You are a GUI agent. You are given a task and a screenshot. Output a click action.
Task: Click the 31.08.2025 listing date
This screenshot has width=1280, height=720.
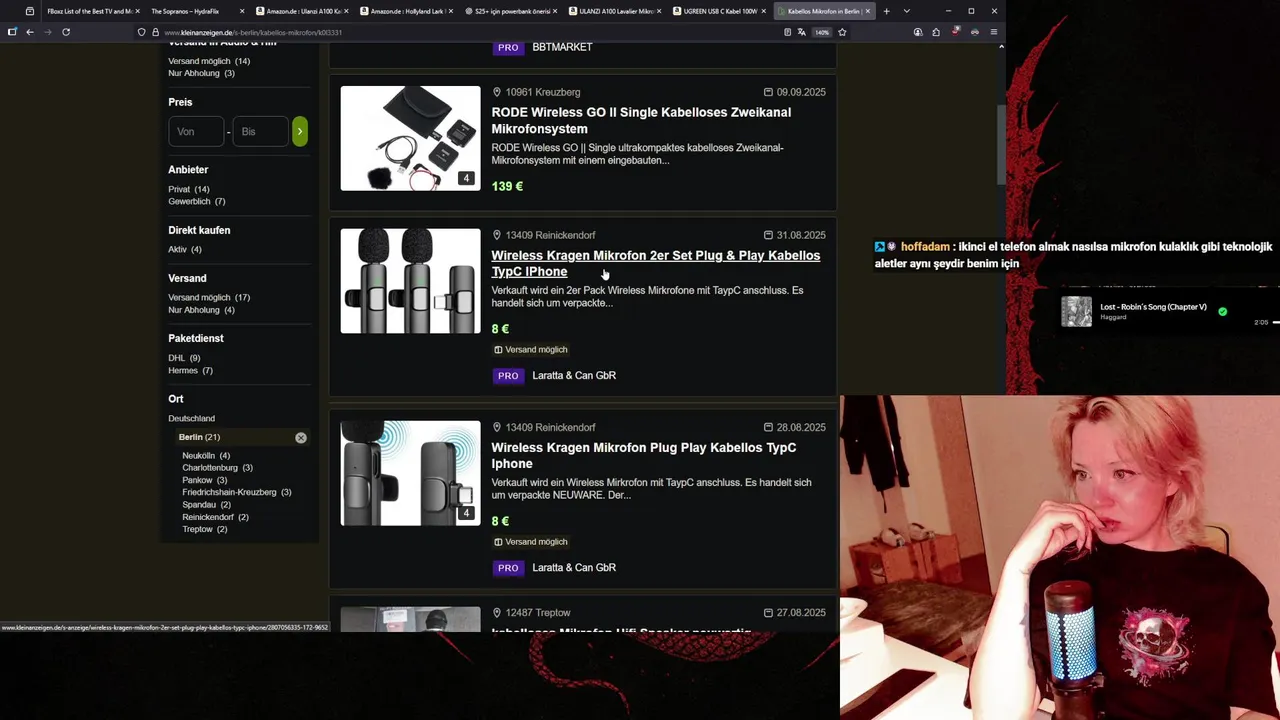click(x=801, y=235)
